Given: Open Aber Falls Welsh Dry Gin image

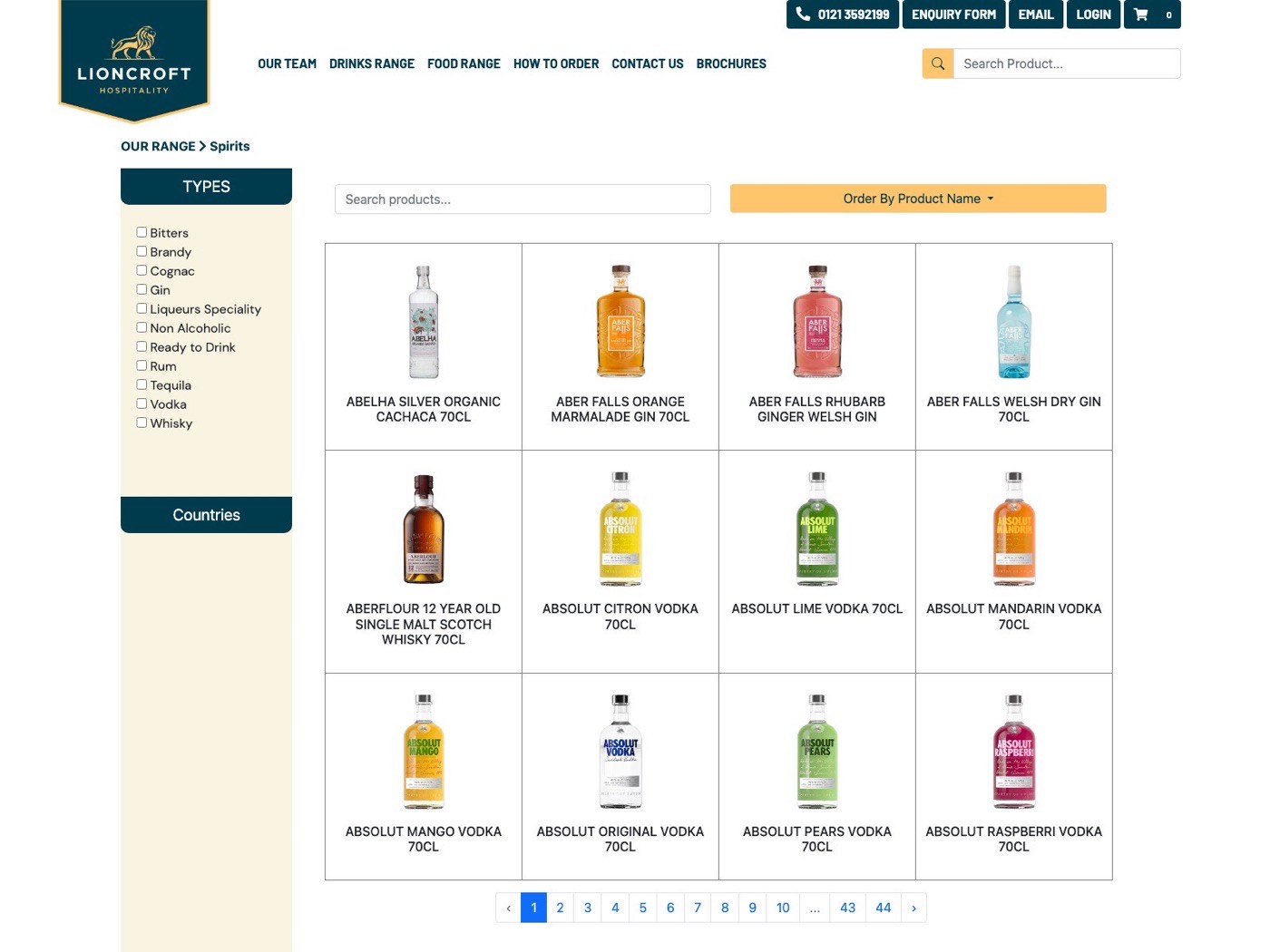Looking at the screenshot, I should (x=1014, y=322).
